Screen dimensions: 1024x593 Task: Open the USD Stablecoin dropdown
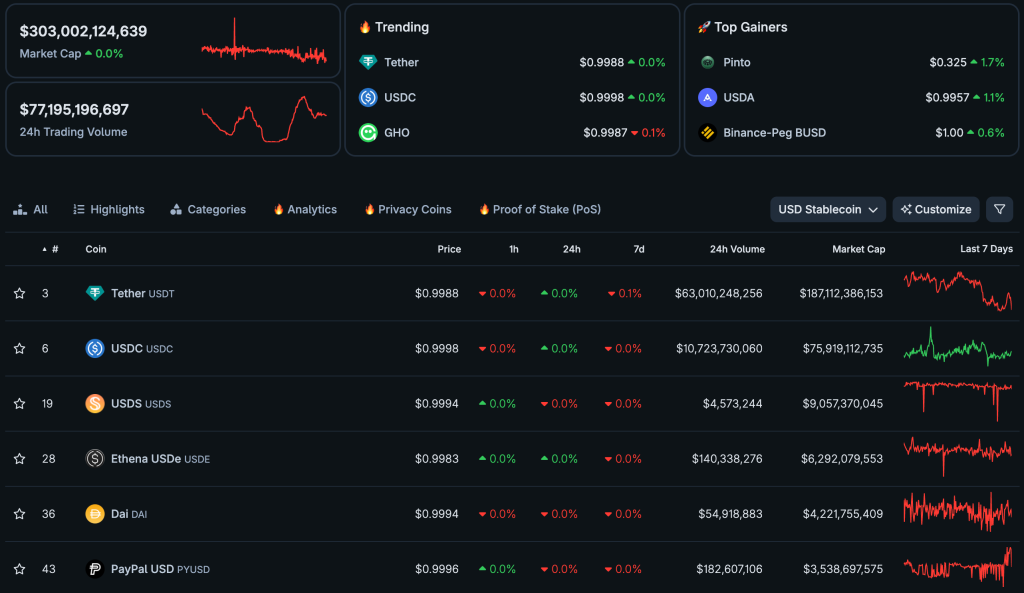pyautogui.click(x=827, y=209)
